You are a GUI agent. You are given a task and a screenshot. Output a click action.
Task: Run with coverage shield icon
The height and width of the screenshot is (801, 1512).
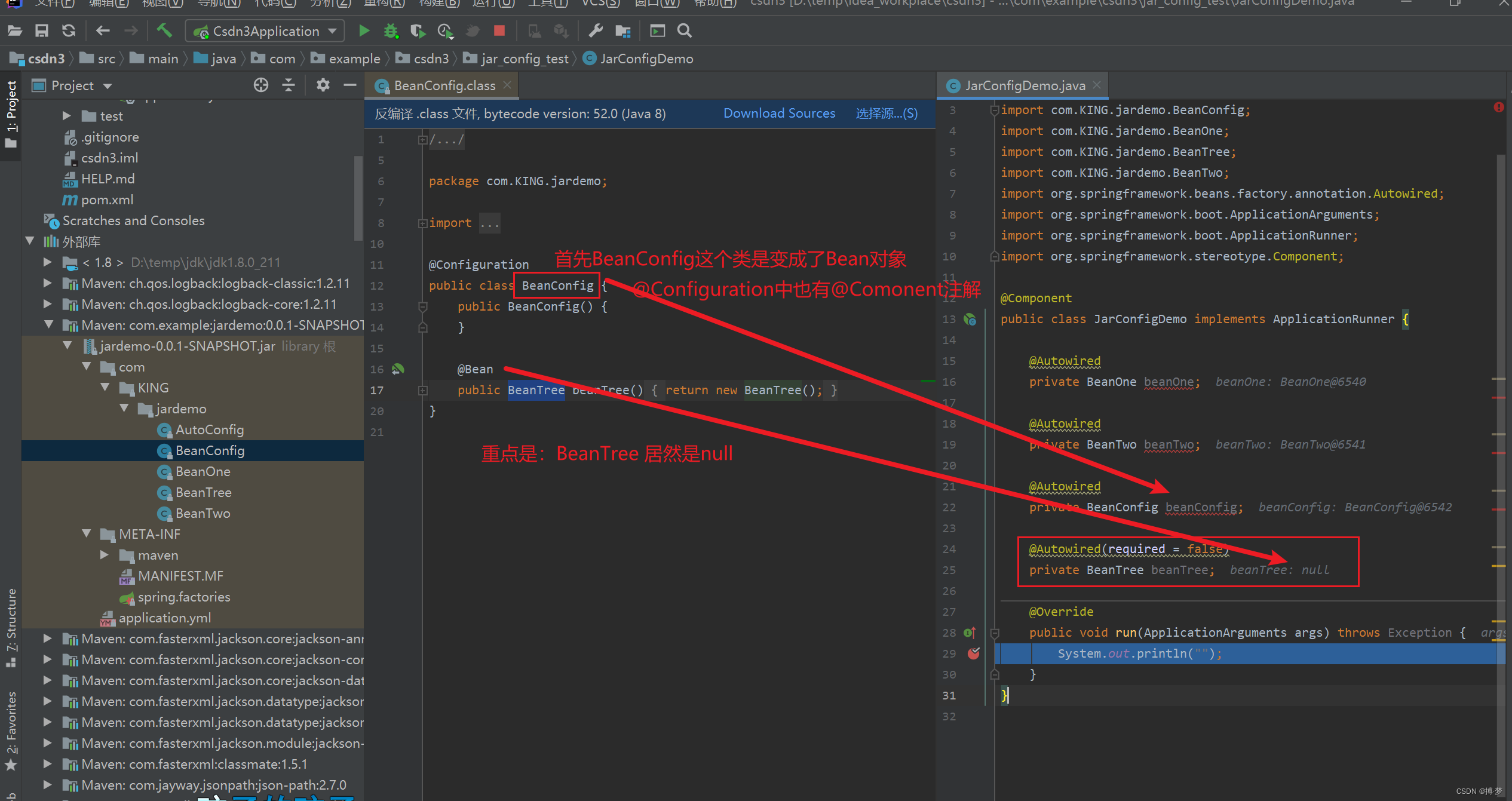[x=418, y=31]
